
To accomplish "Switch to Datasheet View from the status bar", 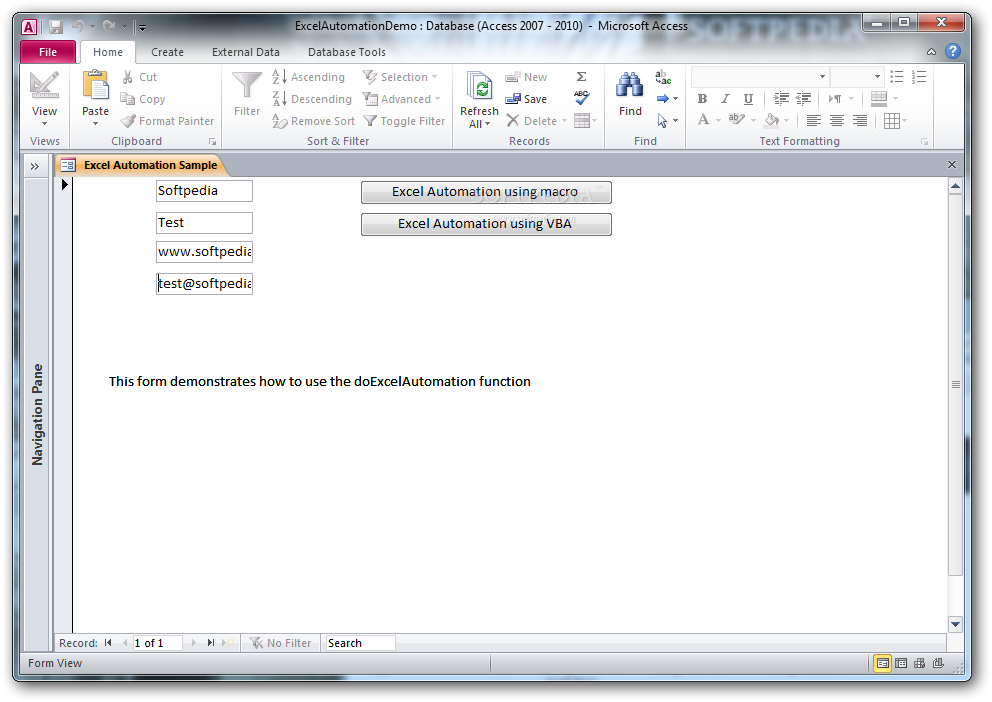I will 901,663.
